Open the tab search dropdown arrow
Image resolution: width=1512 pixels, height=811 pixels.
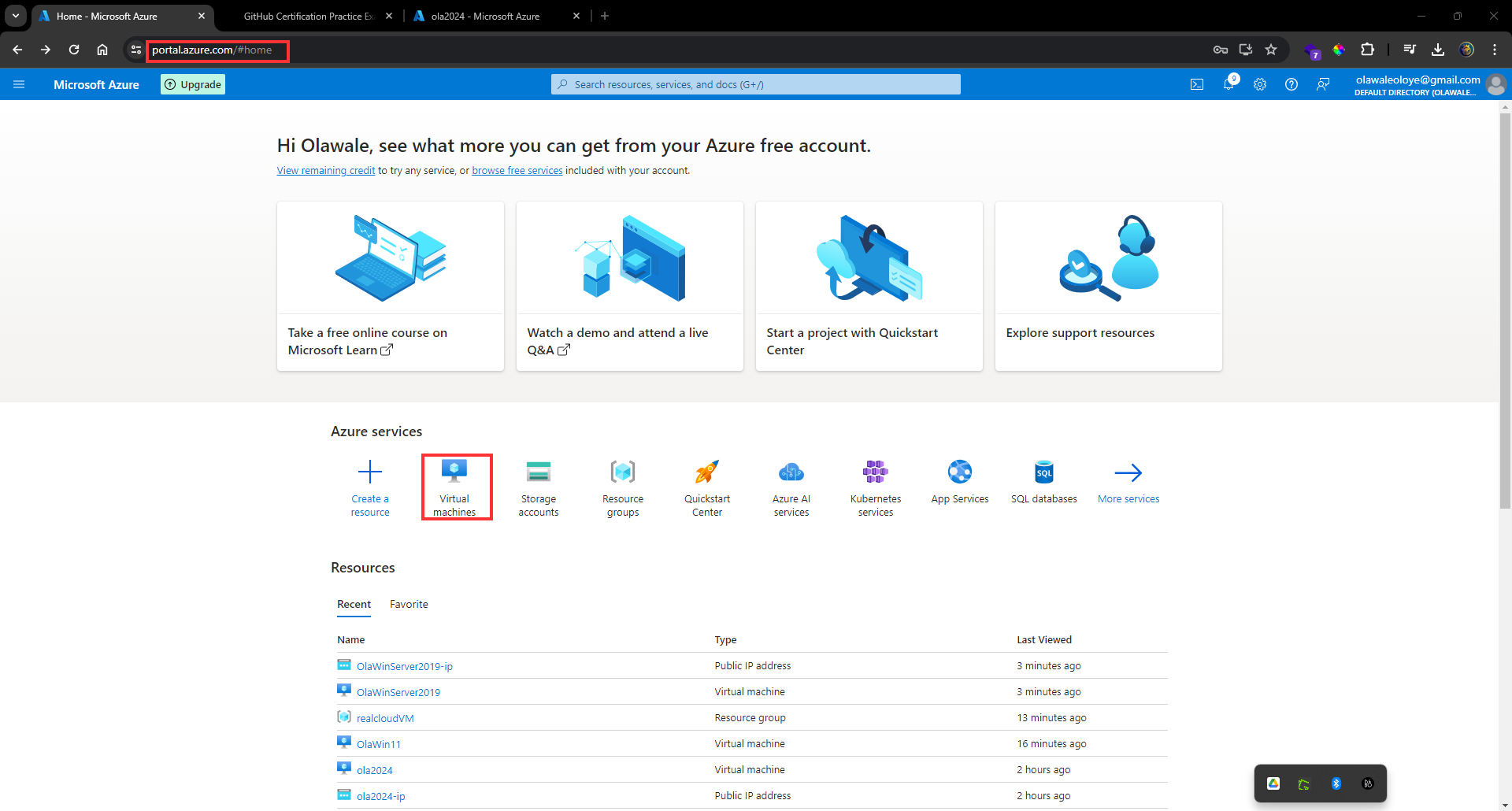[x=16, y=16]
